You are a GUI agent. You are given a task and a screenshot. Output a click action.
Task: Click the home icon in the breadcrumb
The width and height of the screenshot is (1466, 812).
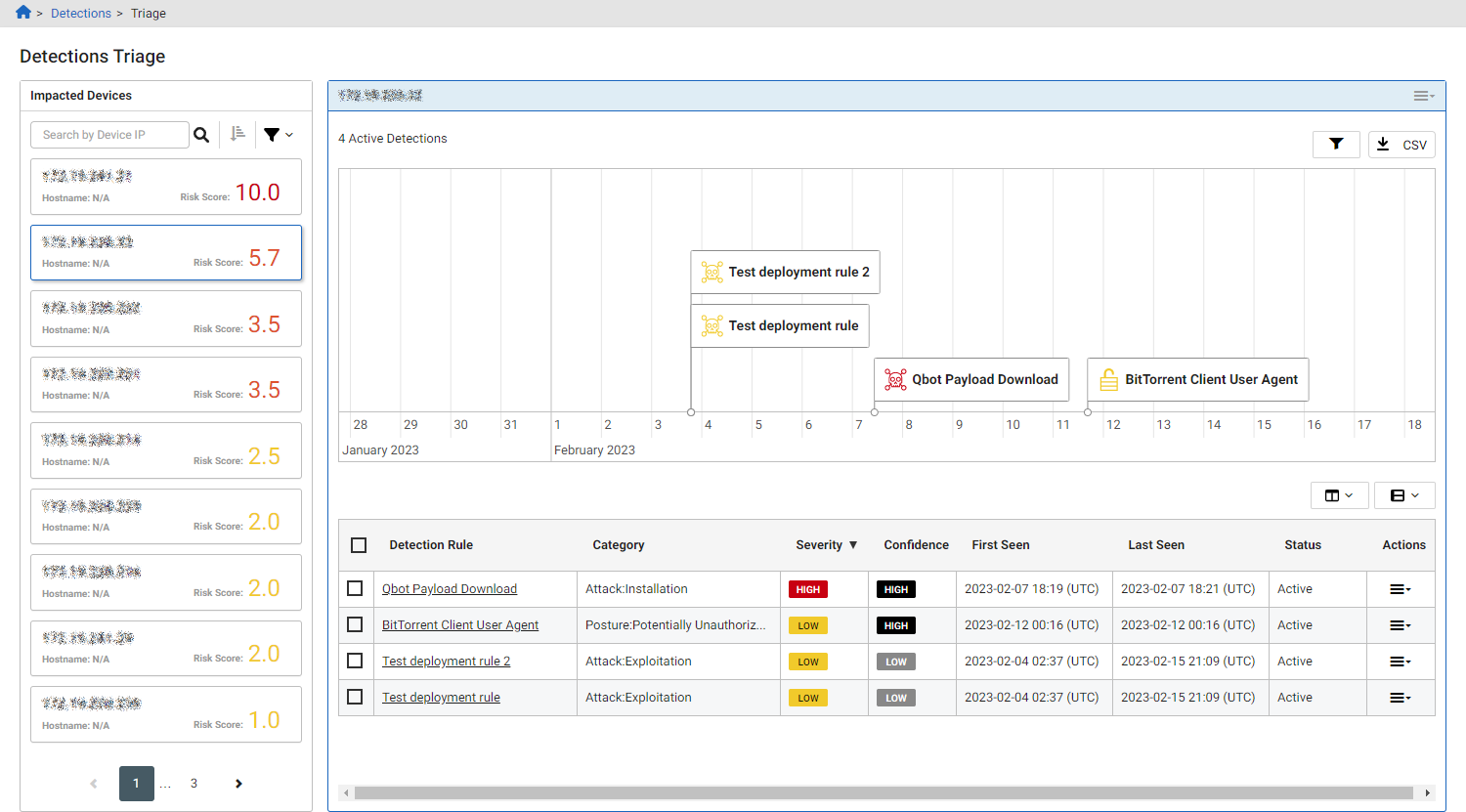(x=22, y=13)
